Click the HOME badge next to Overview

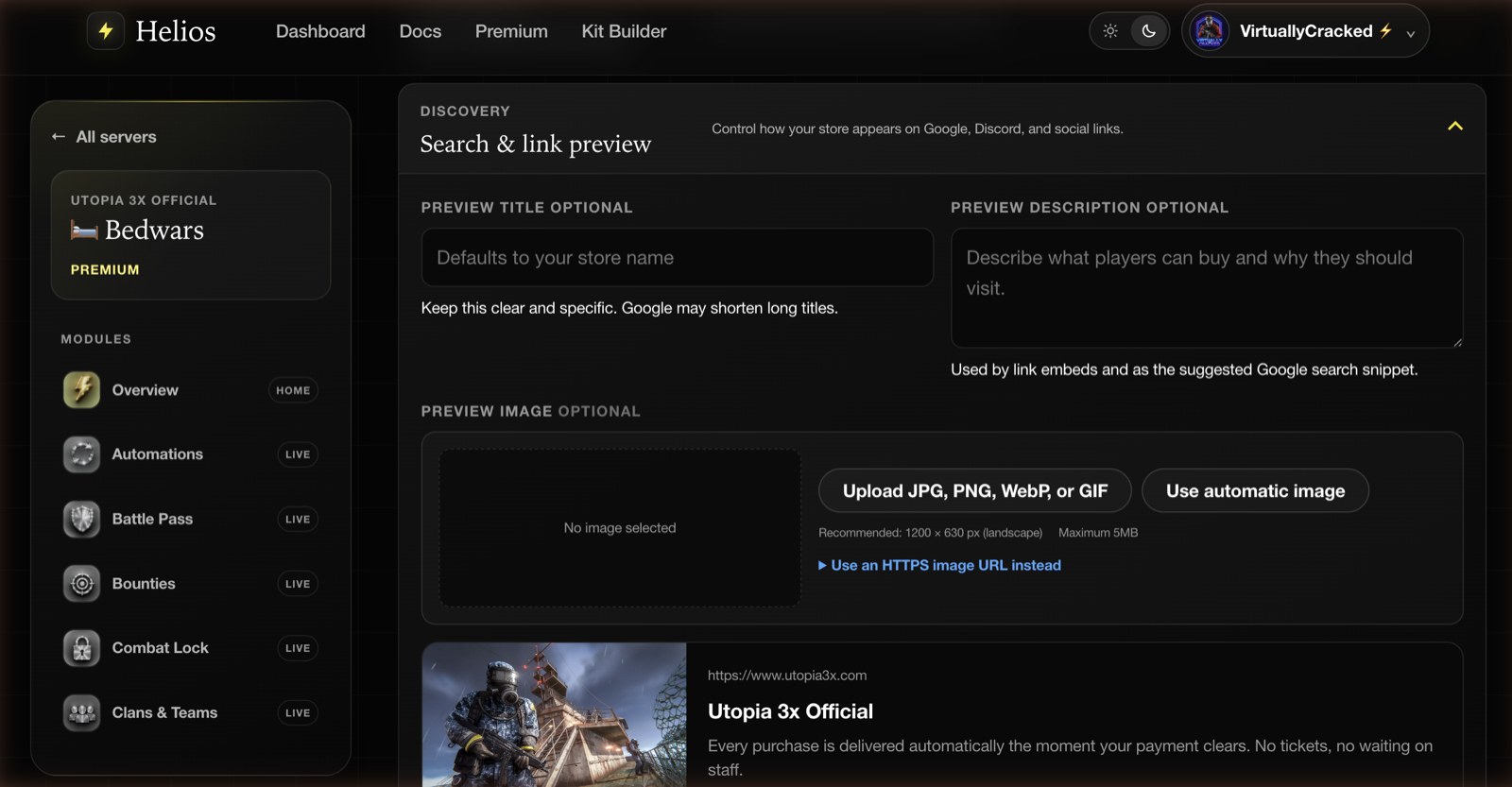tap(293, 390)
